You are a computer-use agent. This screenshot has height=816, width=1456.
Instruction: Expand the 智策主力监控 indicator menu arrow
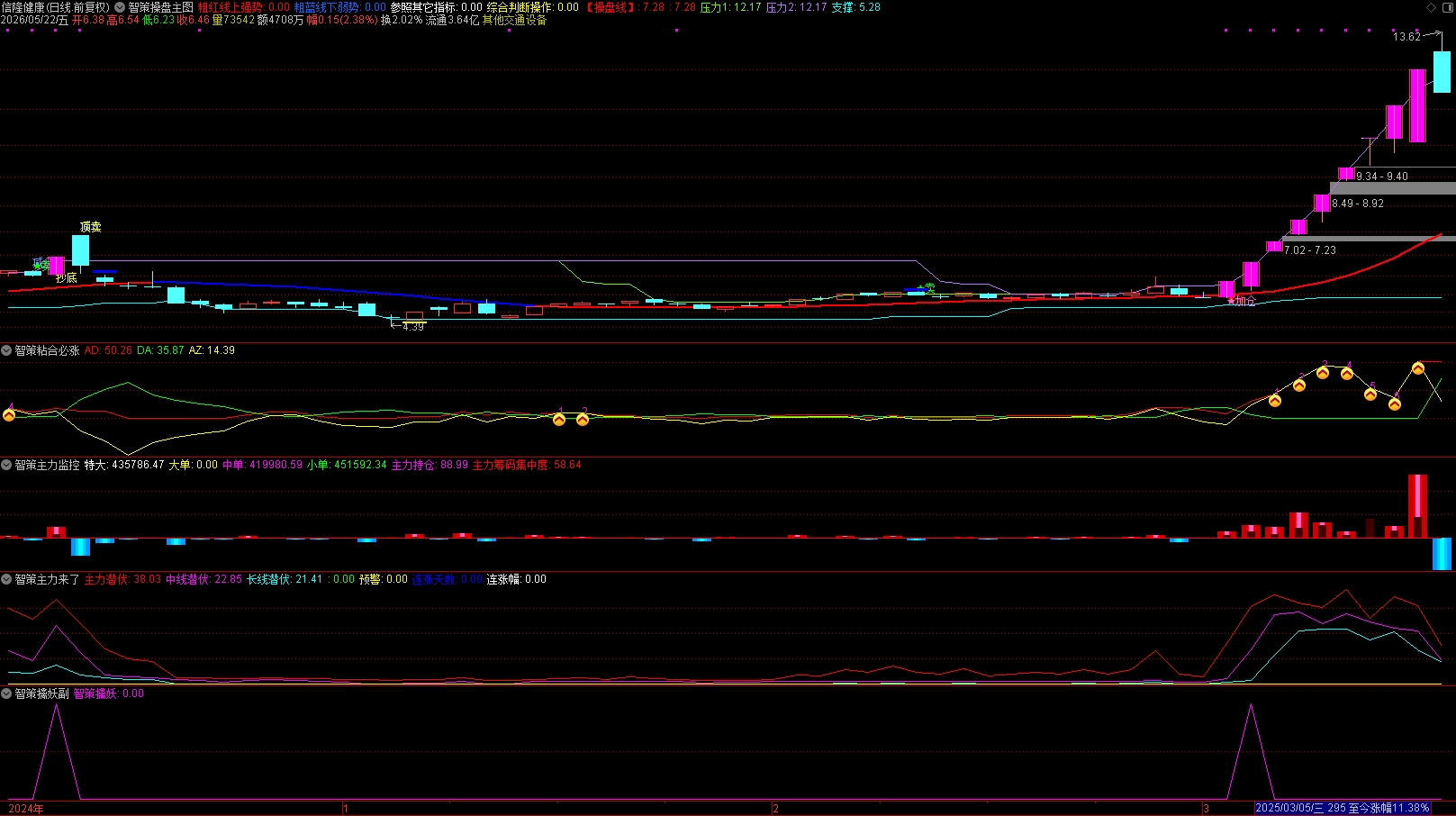[6, 465]
